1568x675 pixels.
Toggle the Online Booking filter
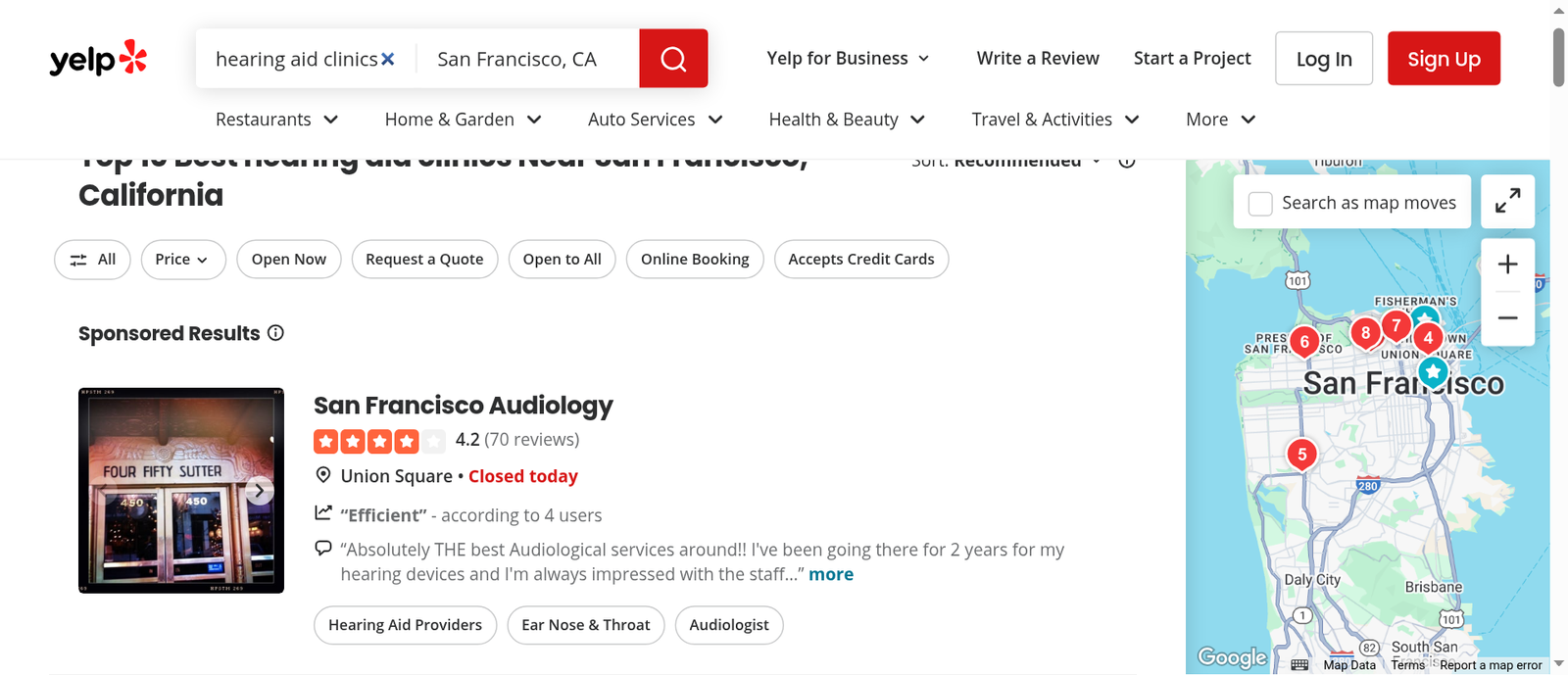(695, 260)
